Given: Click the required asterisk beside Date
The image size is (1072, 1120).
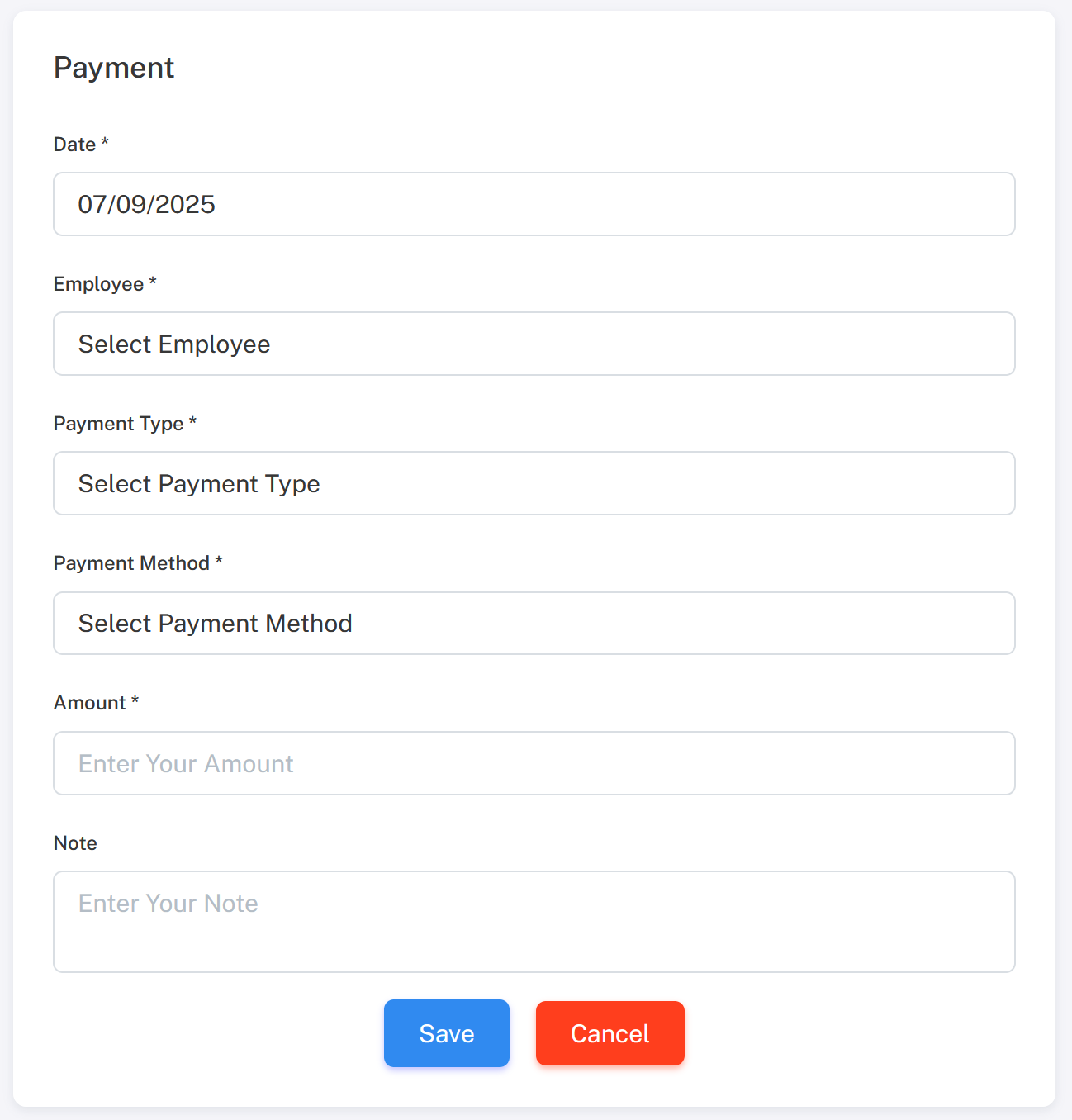Looking at the screenshot, I should [105, 142].
